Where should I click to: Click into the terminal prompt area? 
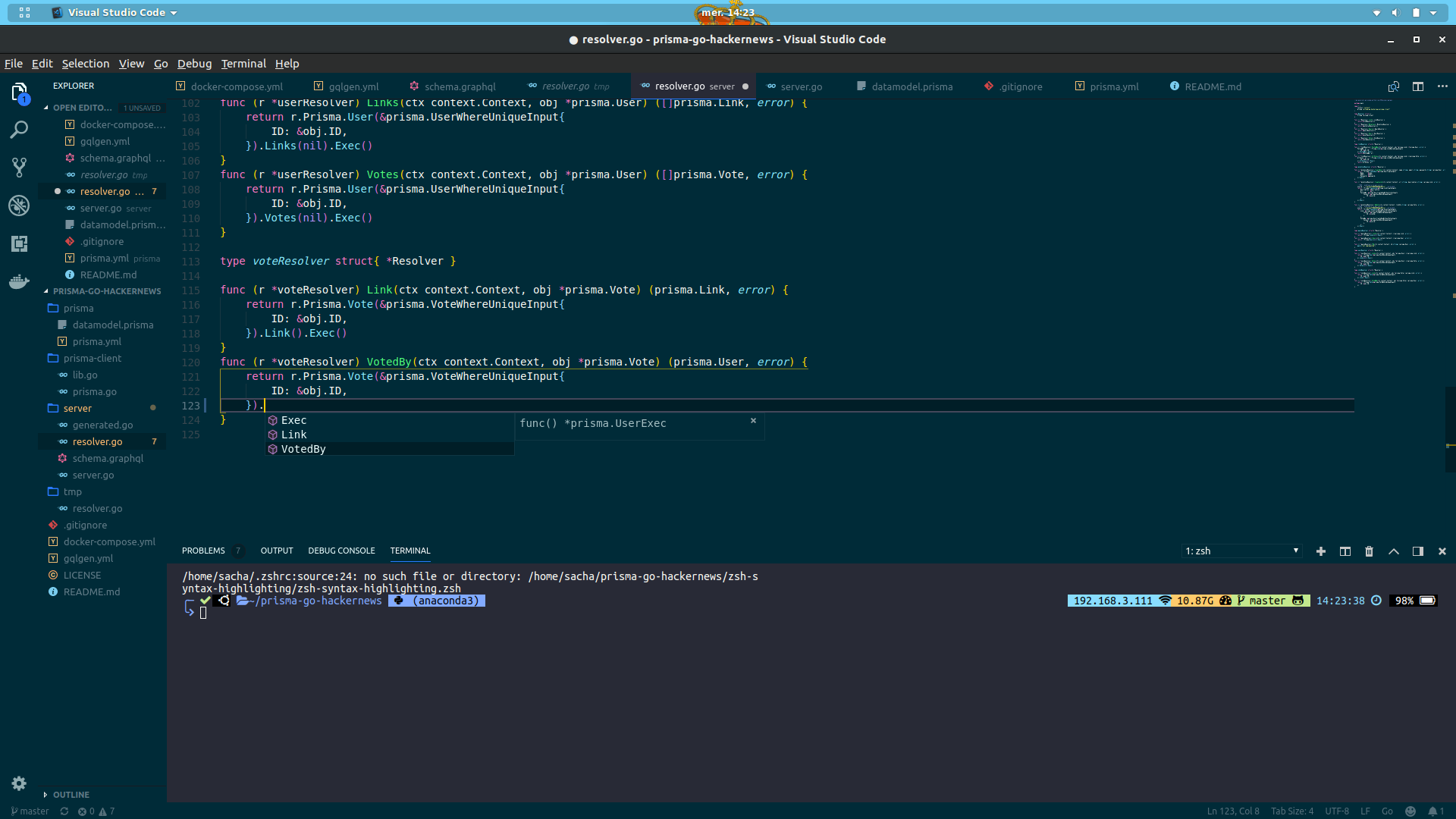coord(202,613)
